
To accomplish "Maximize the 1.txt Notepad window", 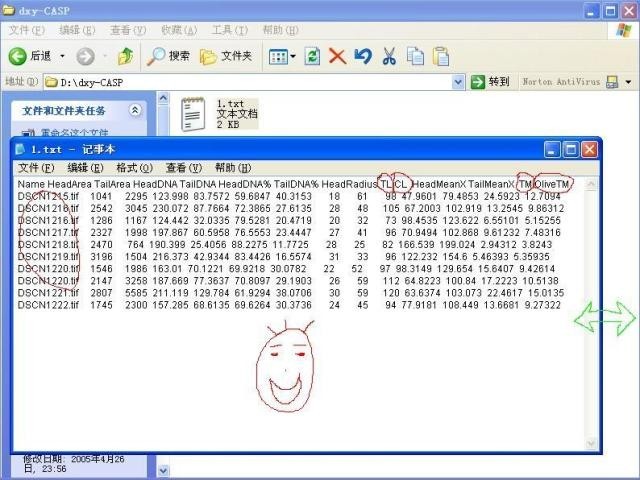I will (570, 149).
